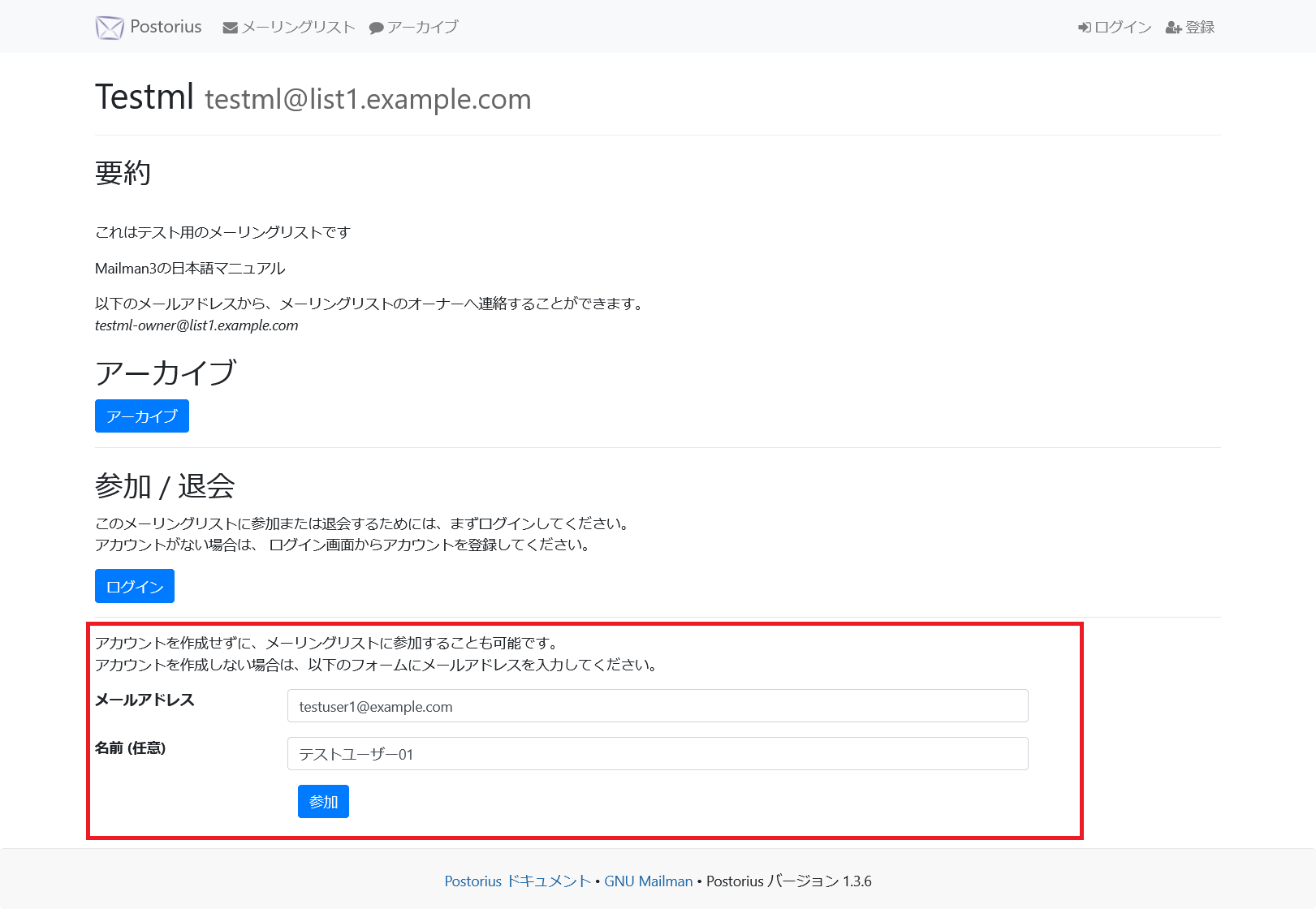
Task: Focus the メールアドレス input field
Action: 658,706
